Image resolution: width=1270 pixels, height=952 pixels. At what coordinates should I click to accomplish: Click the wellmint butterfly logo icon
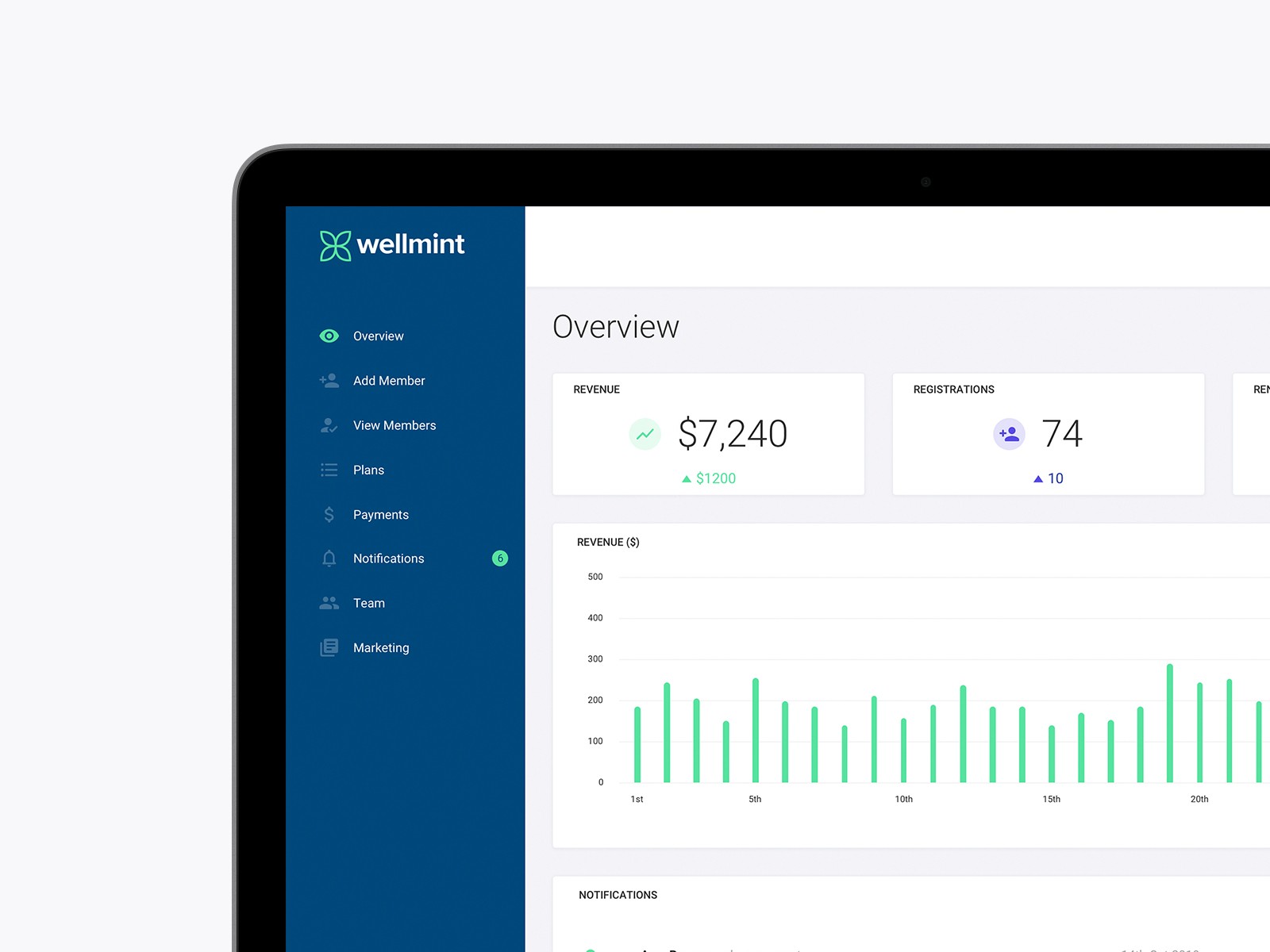point(335,246)
